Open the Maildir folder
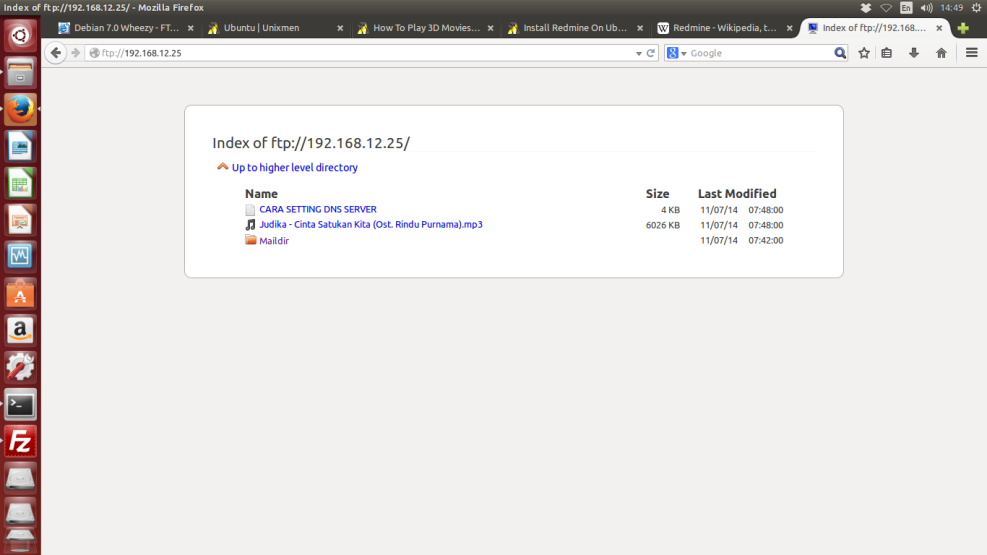The width and height of the screenshot is (987, 555). point(273,241)
